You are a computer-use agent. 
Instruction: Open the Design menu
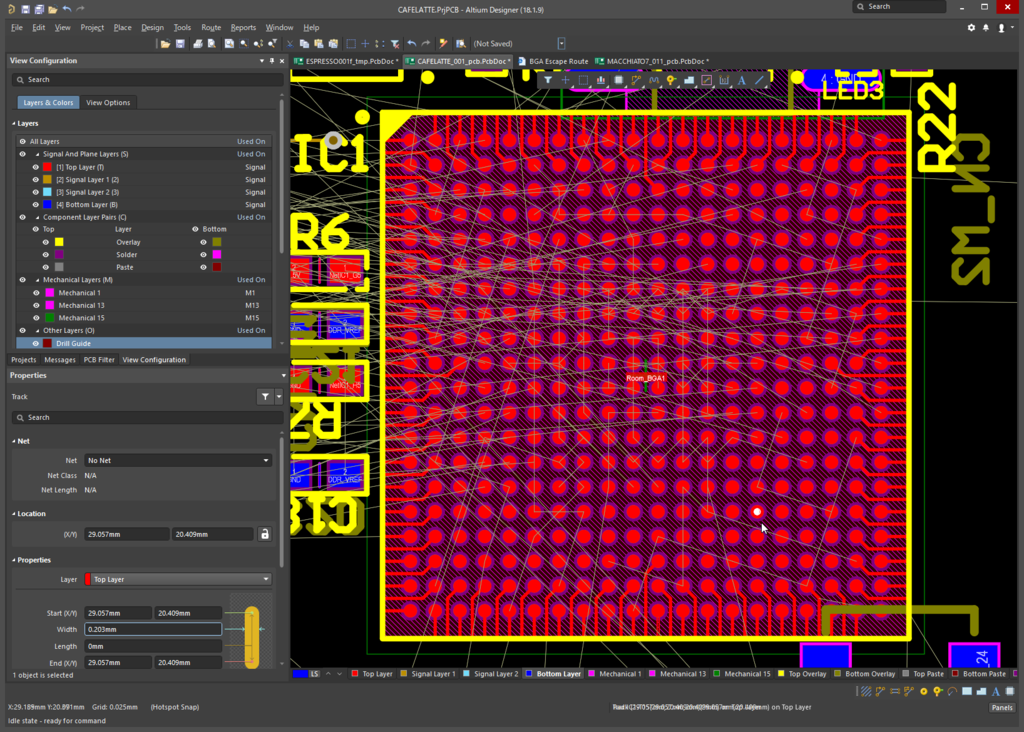pyautogui.click(x=152, y=27)
